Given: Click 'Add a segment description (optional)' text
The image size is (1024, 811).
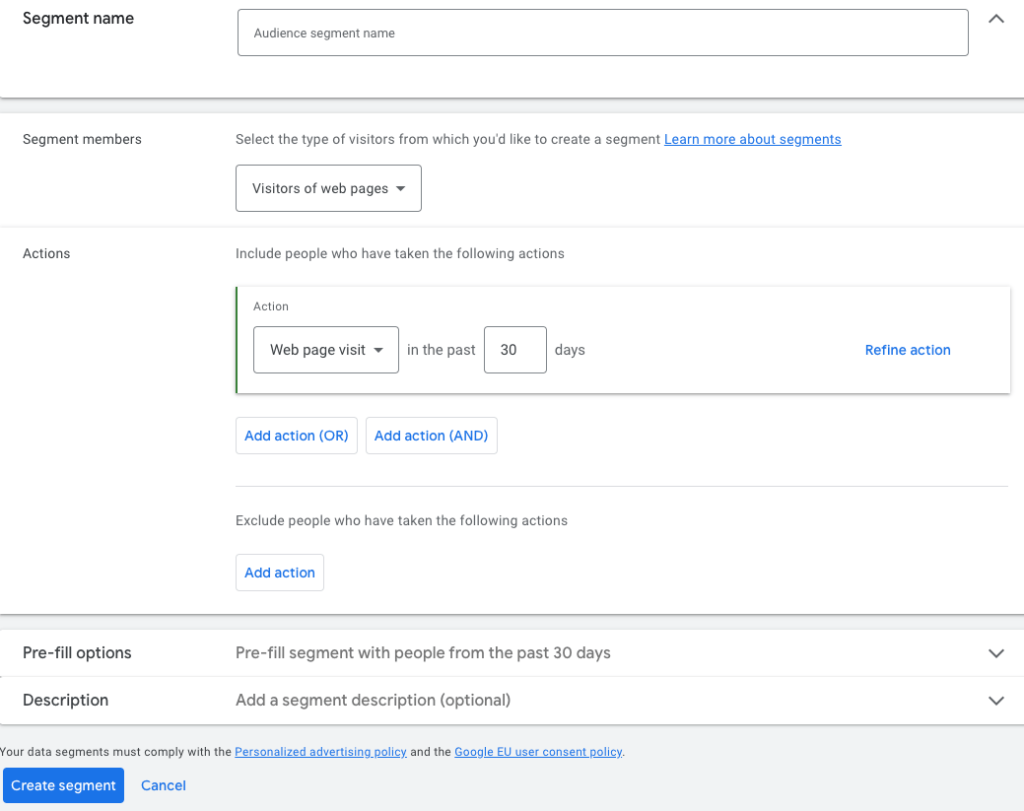Looking at the screenshot, I should (x=373, y=700).
